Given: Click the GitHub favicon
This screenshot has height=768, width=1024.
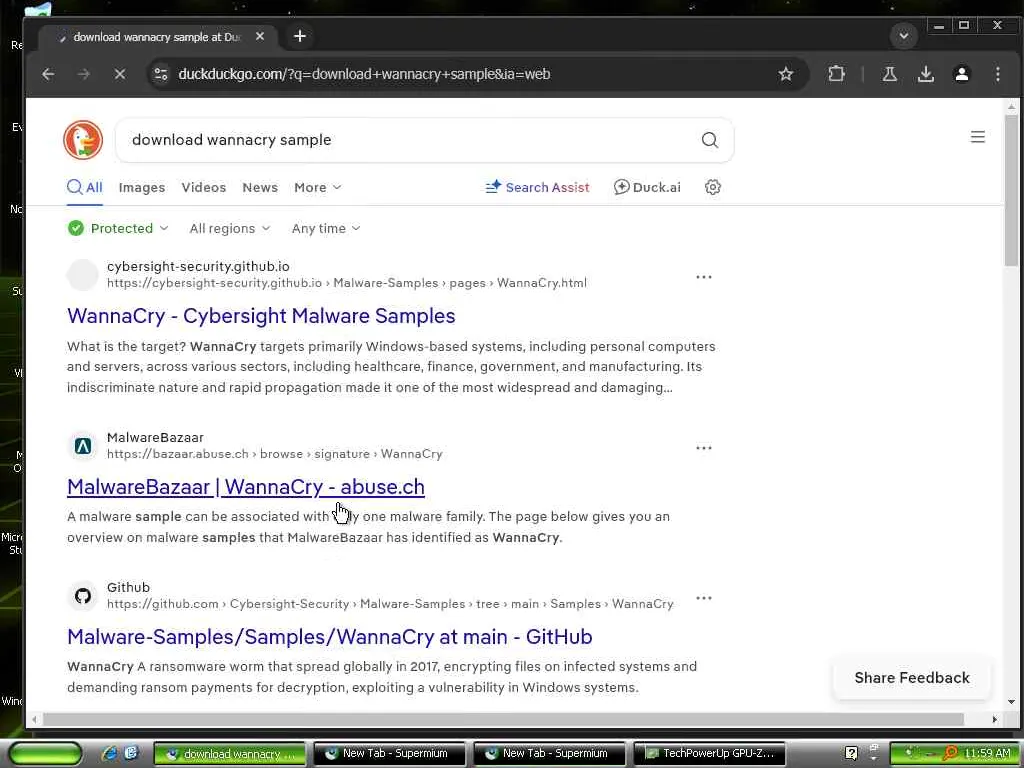Looking at the screenshot, I should tap(83, 596).
